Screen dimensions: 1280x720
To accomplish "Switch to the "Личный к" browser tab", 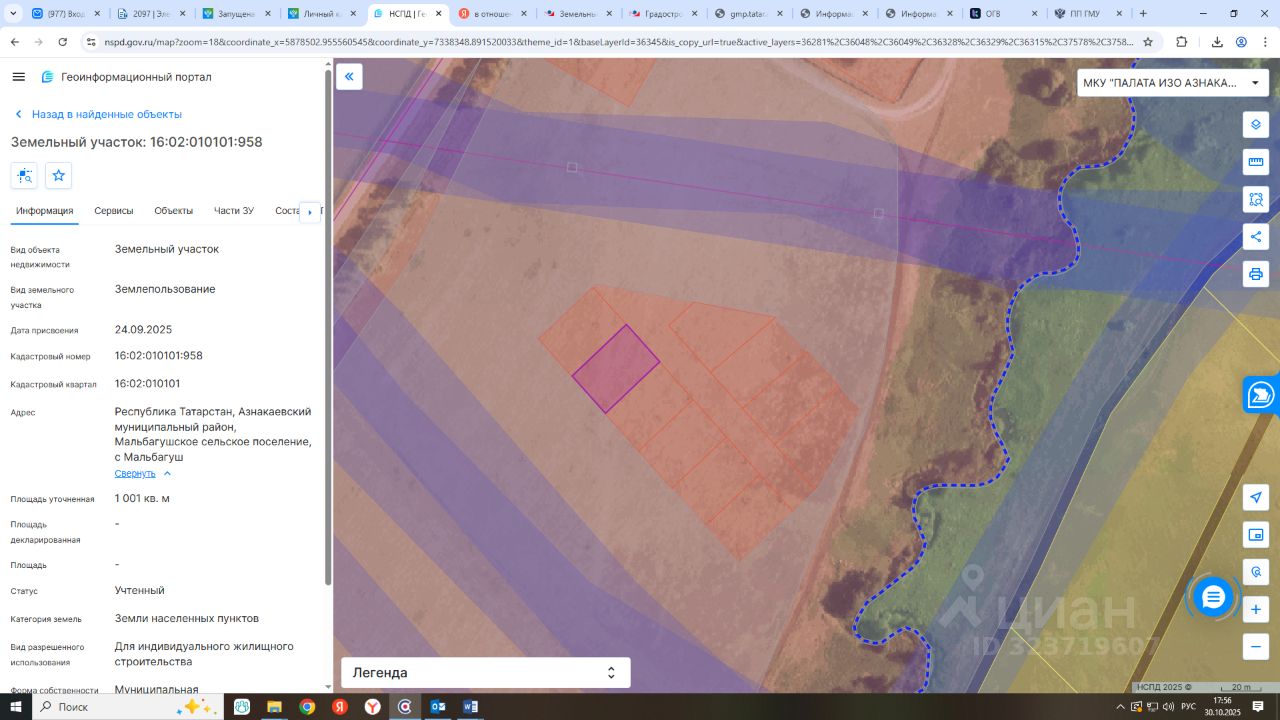I will [322, 14].
